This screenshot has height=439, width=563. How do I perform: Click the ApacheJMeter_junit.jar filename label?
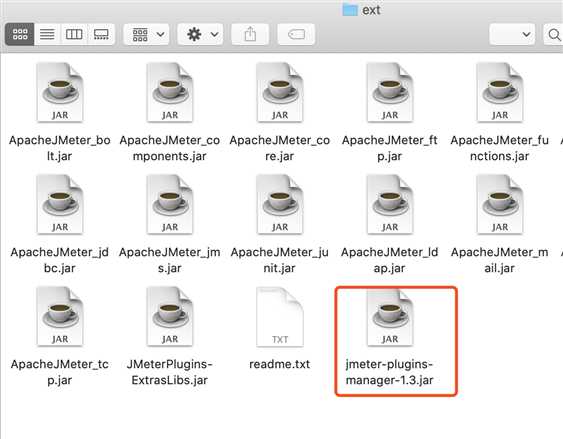(280, 260)
